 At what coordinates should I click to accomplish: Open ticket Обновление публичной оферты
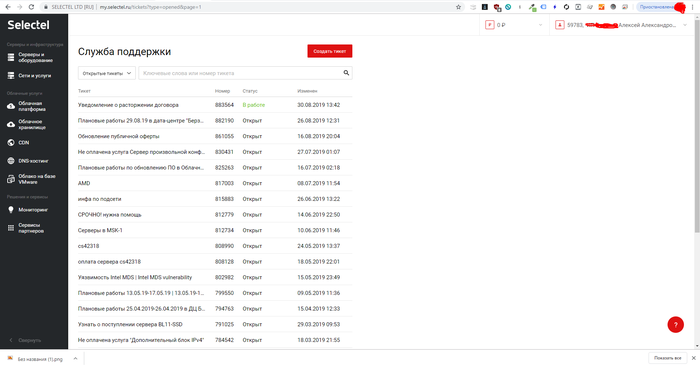pyautogui.click(x=118, y=136)
